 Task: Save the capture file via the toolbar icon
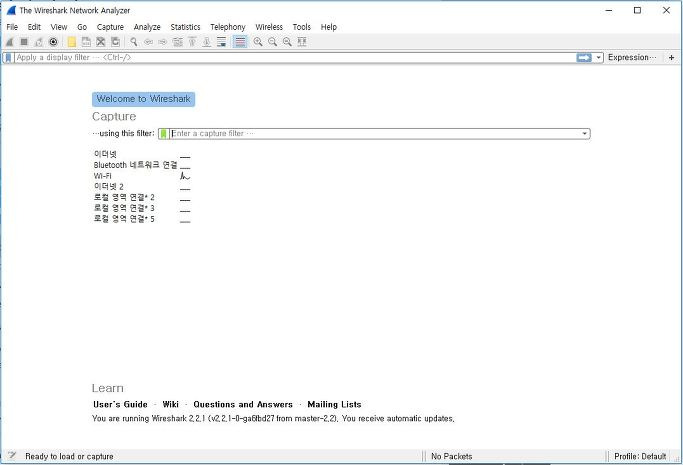86,42
